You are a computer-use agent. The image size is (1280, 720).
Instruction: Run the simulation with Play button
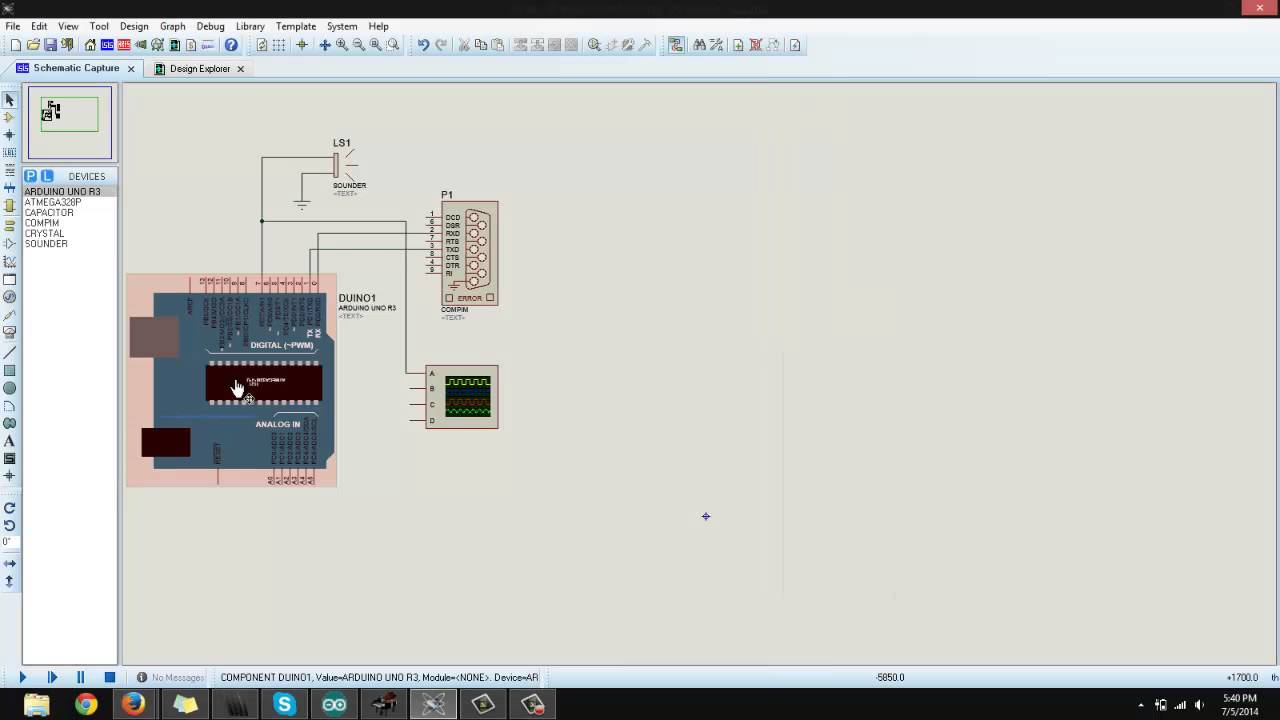pos(23,677)
